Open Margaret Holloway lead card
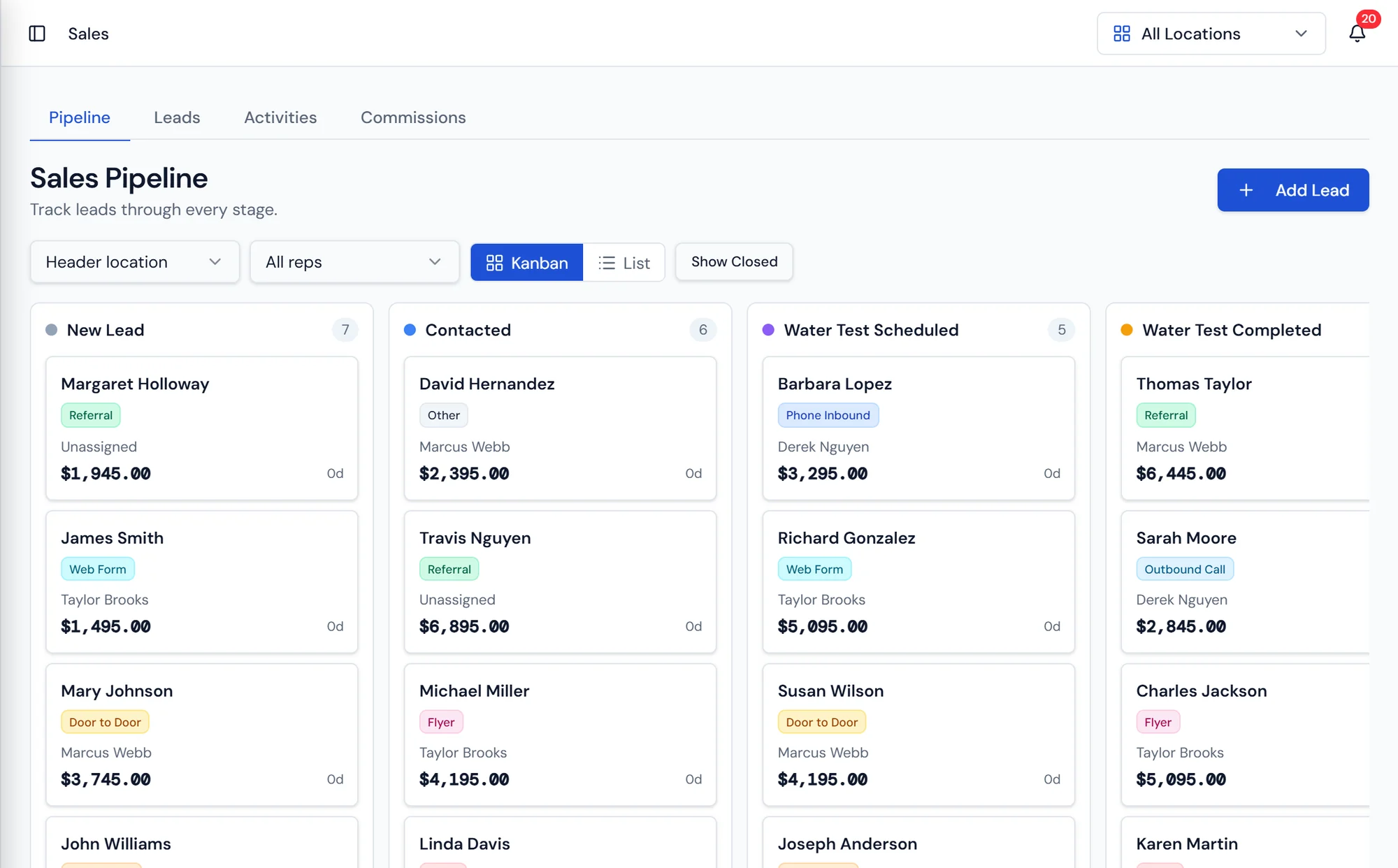This screenshot has width=1398, height=868. click(202, 428)
